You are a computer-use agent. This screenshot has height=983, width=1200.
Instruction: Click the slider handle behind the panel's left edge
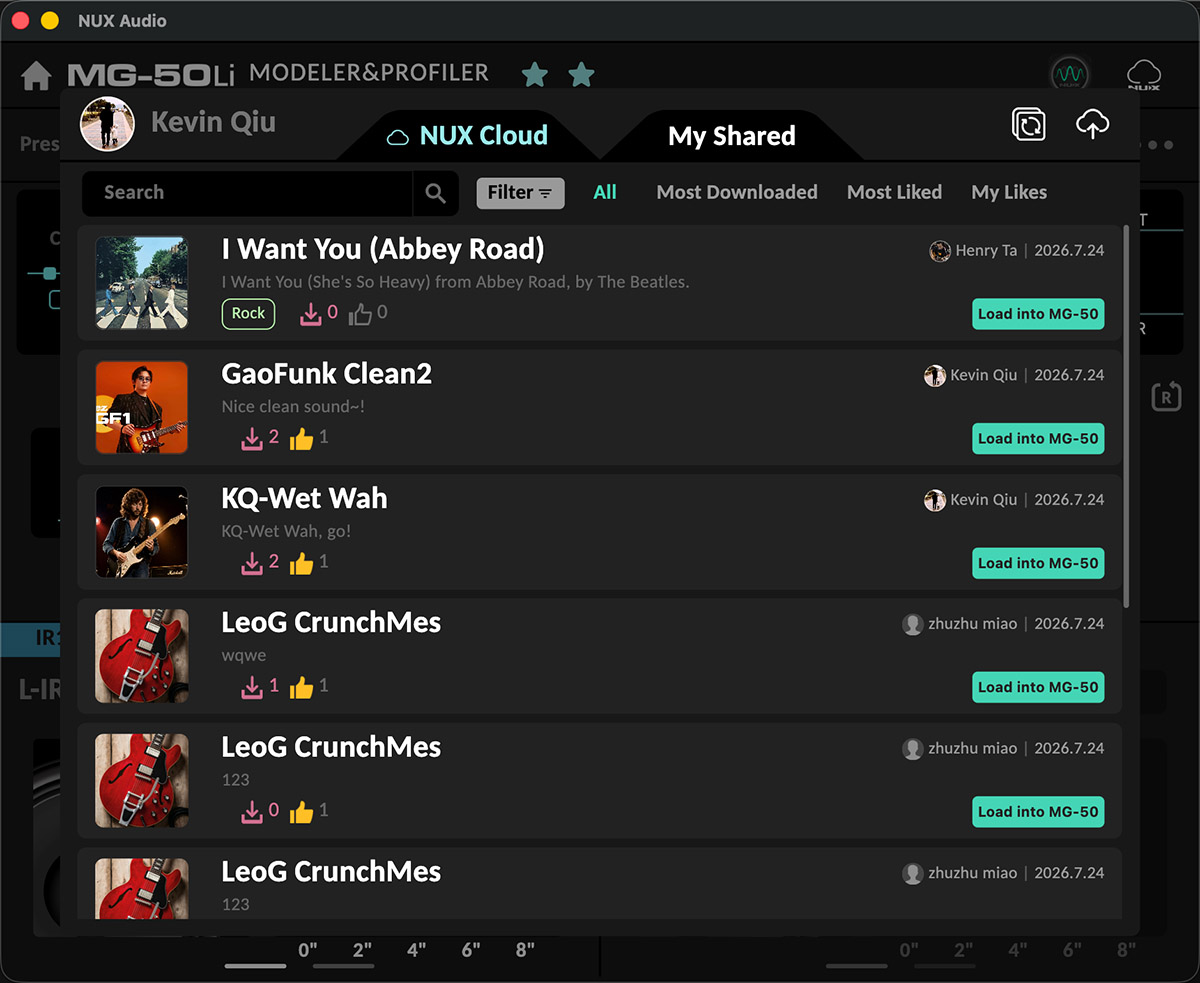click(49, 273)
